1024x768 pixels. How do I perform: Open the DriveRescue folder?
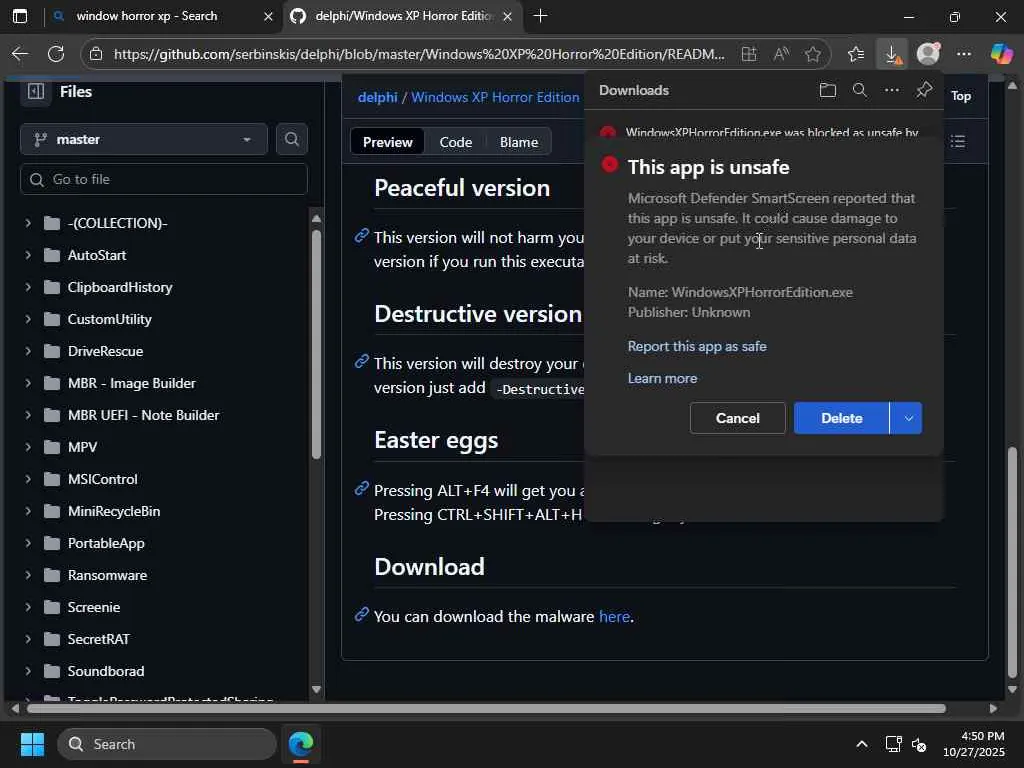coord(105,351)
